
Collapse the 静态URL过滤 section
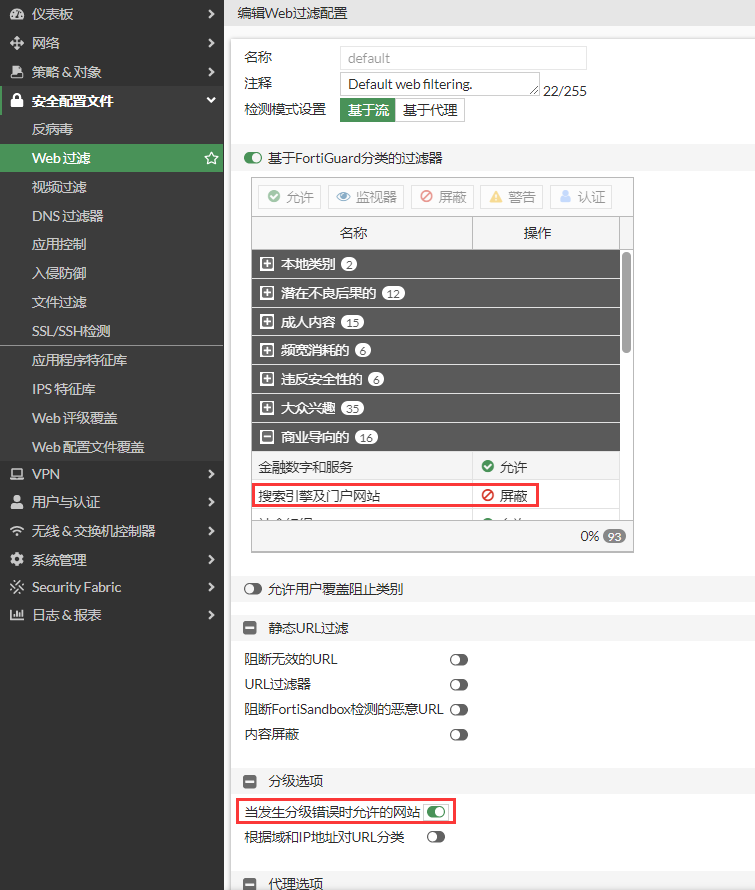251,628
